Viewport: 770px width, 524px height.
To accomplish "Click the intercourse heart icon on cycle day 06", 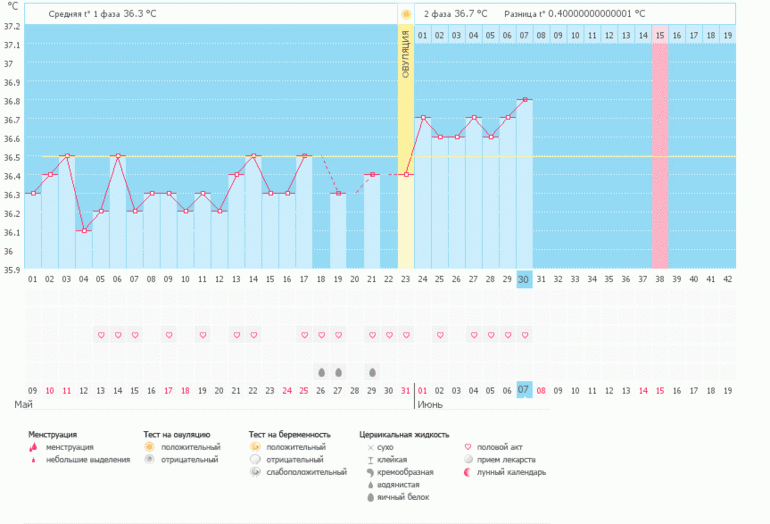I will tap(118, 335).
